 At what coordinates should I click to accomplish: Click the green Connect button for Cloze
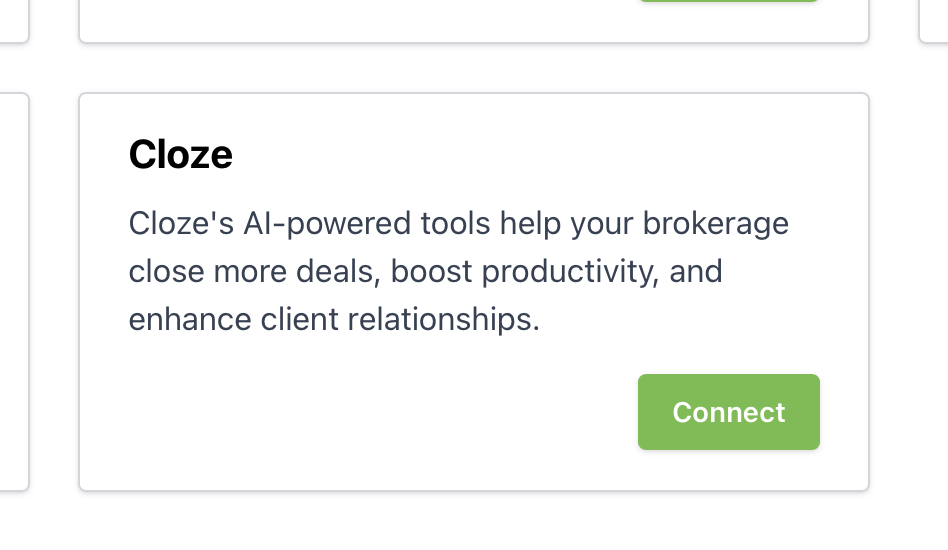click(x=728, y=412)
